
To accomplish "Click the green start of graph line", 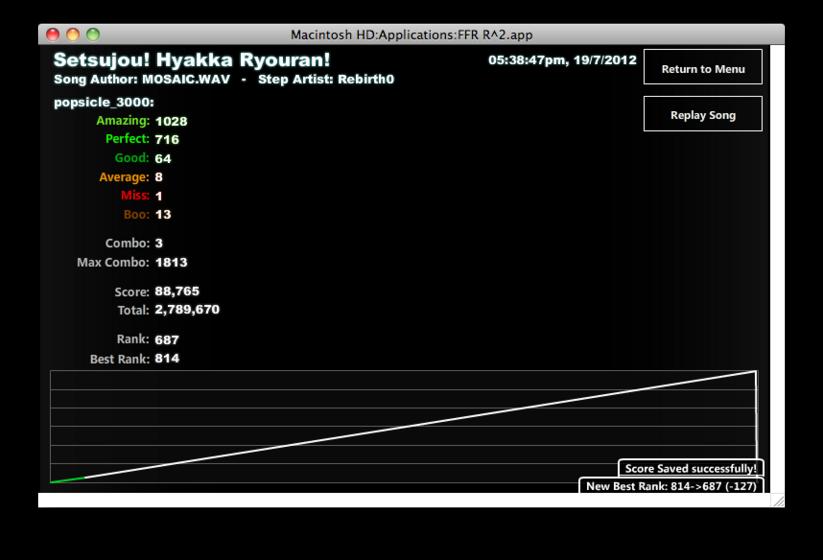I will 67,480.
